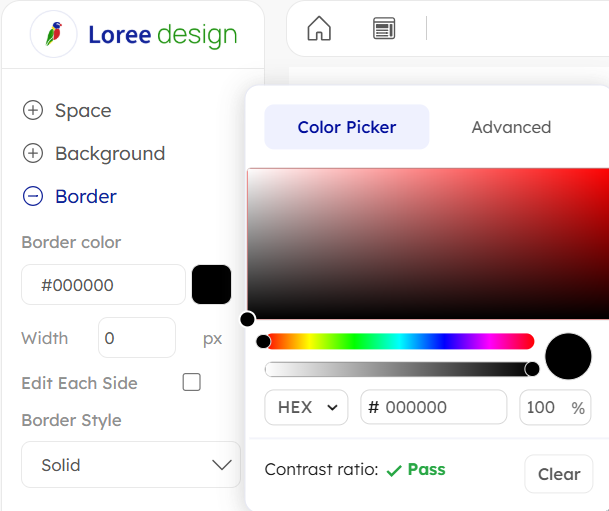This screenshot has width=609, height=511.
Task: Open the Border Style Solid dropdown
Action: (131, 465)
